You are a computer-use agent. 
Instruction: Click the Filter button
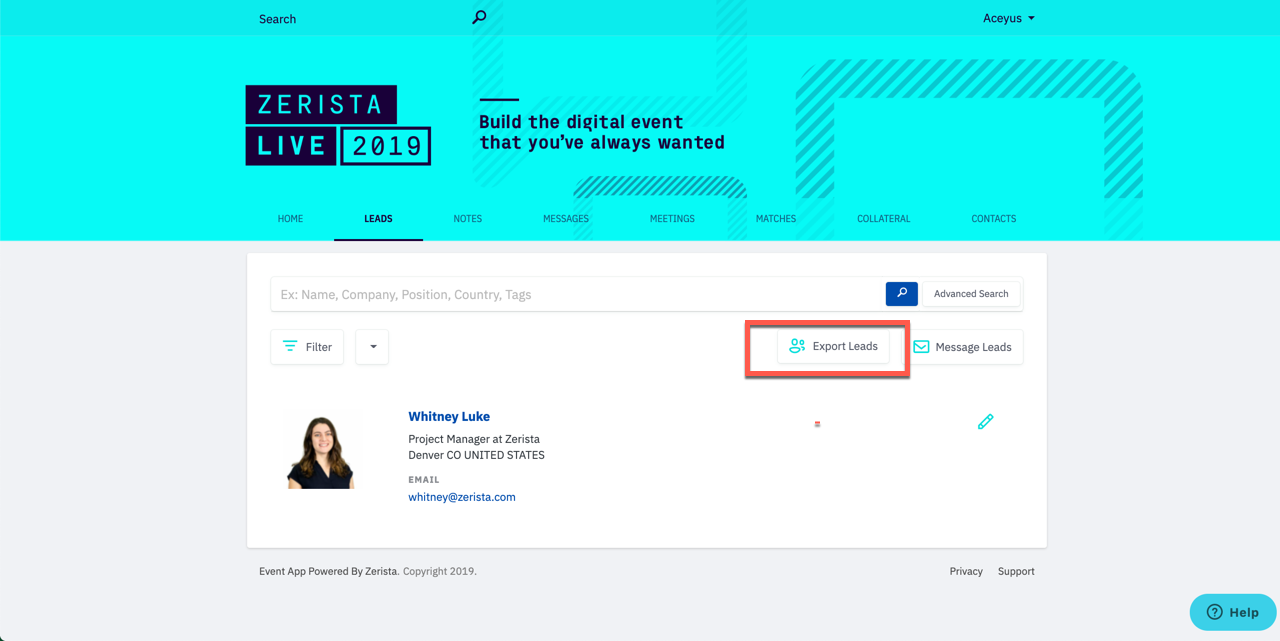[307, 347]
